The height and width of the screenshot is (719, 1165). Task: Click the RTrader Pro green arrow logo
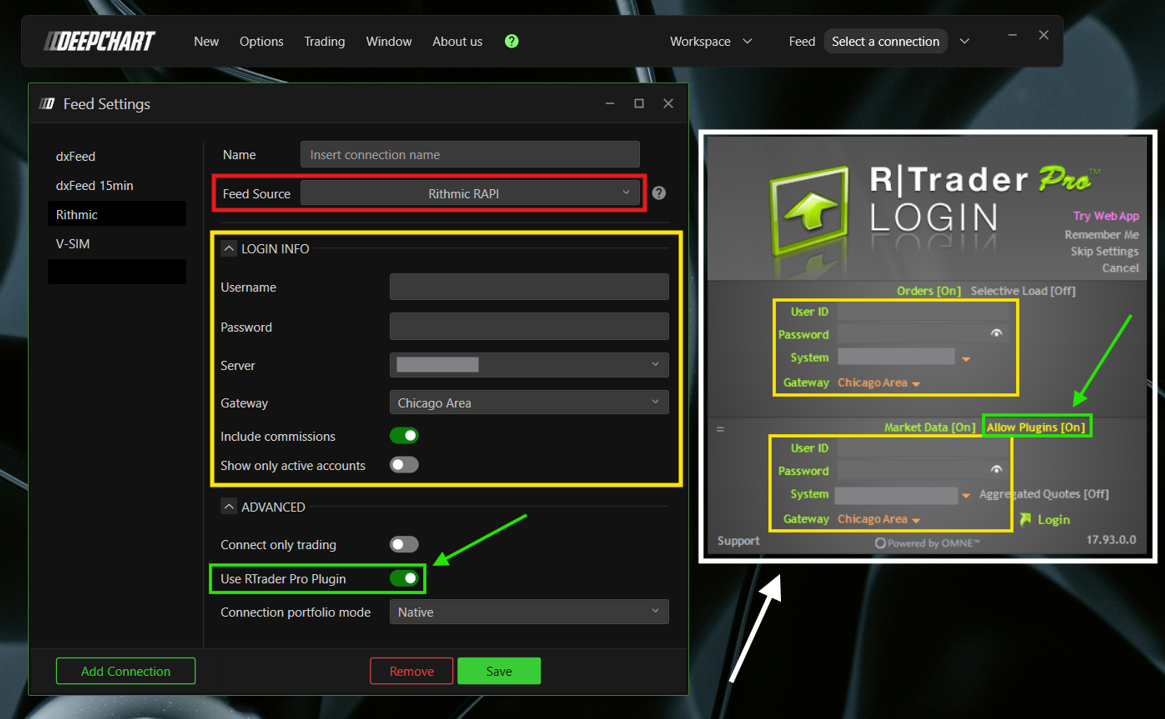point(808,211)
